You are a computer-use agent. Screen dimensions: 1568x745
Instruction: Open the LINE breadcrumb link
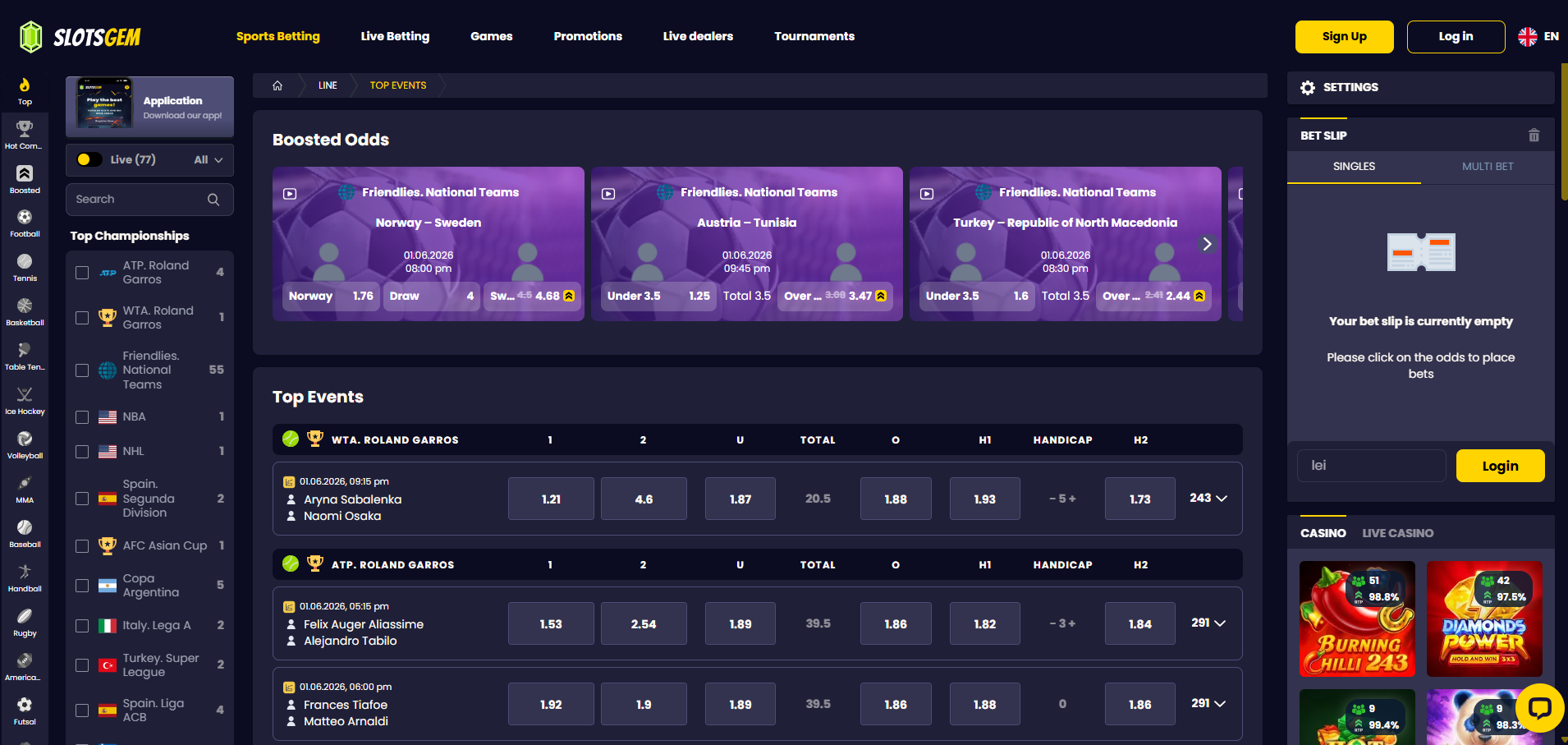click(328, 85)
